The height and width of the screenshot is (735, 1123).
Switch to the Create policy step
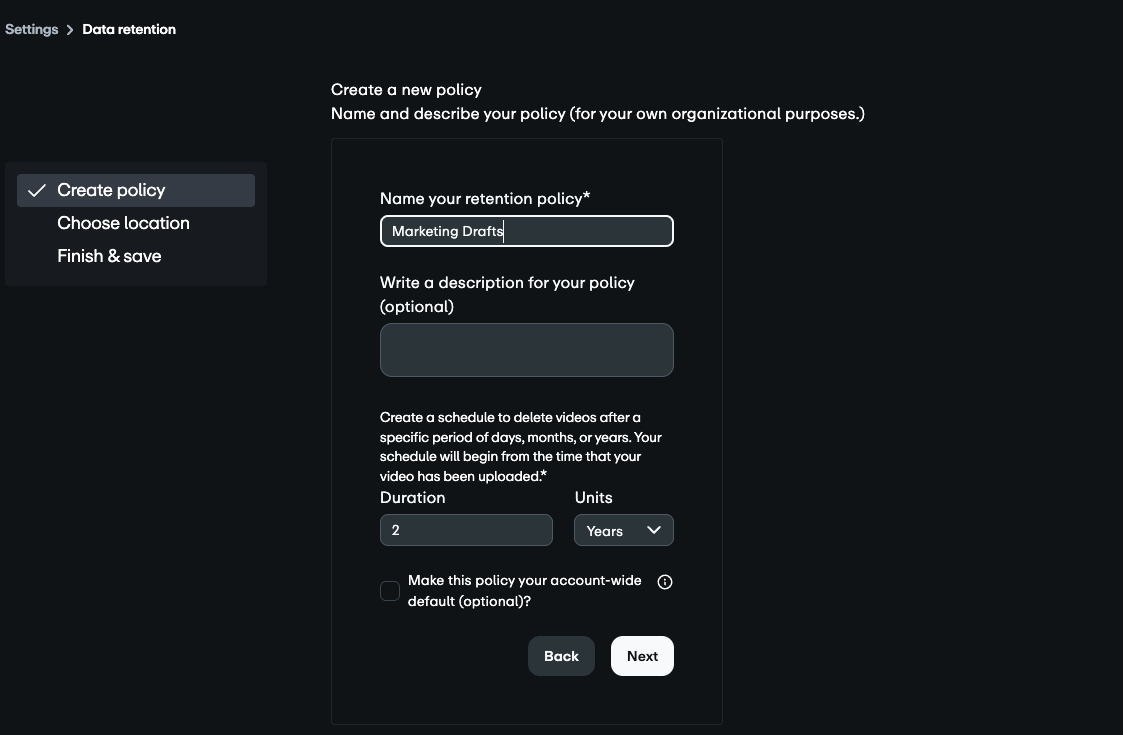(x=111, y=189)
